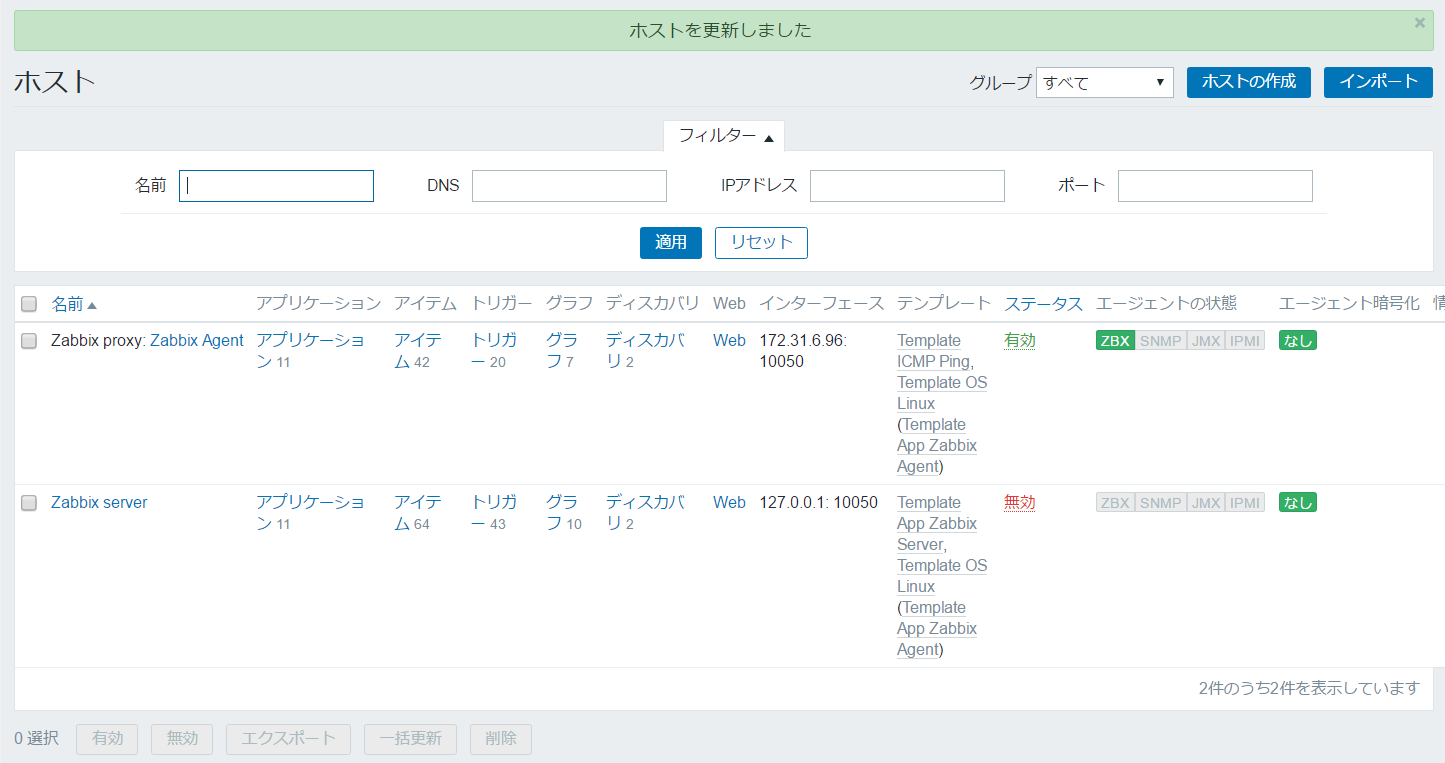The image size is (1445, 763).
Task: Click green ZBX availability icon
Action: (x=1115, y=341)
